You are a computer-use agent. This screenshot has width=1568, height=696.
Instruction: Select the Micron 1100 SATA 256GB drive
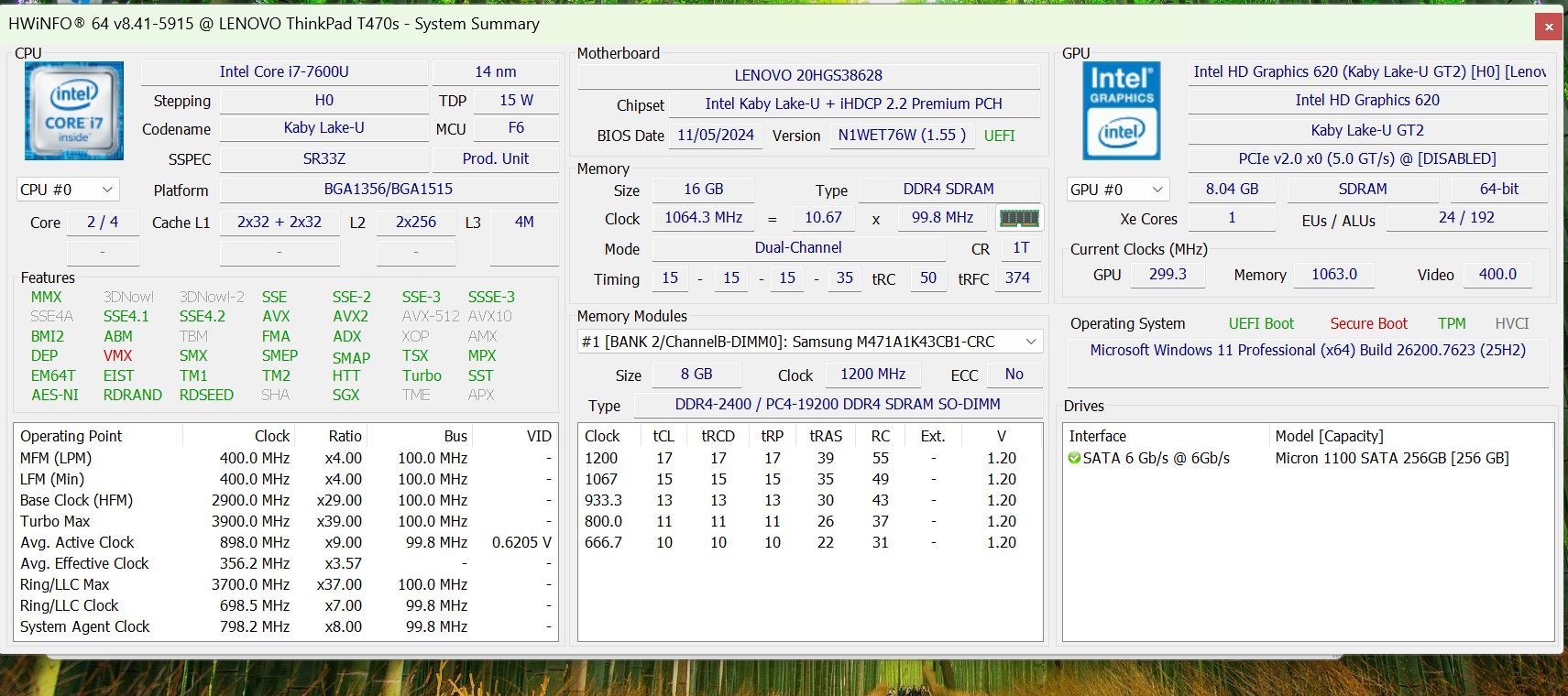[1390, 458]
